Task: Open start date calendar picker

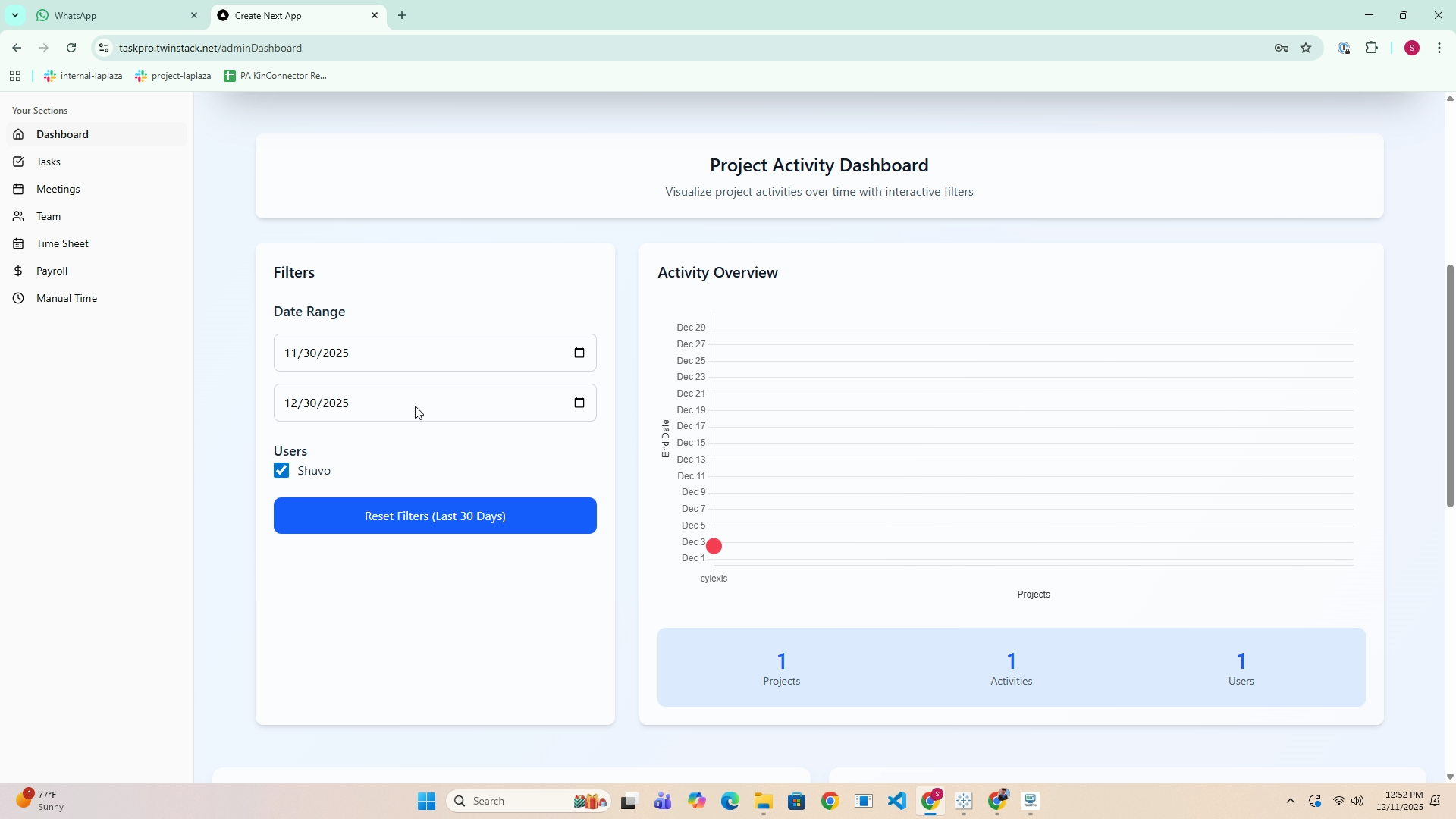Action: pos(579,353)
